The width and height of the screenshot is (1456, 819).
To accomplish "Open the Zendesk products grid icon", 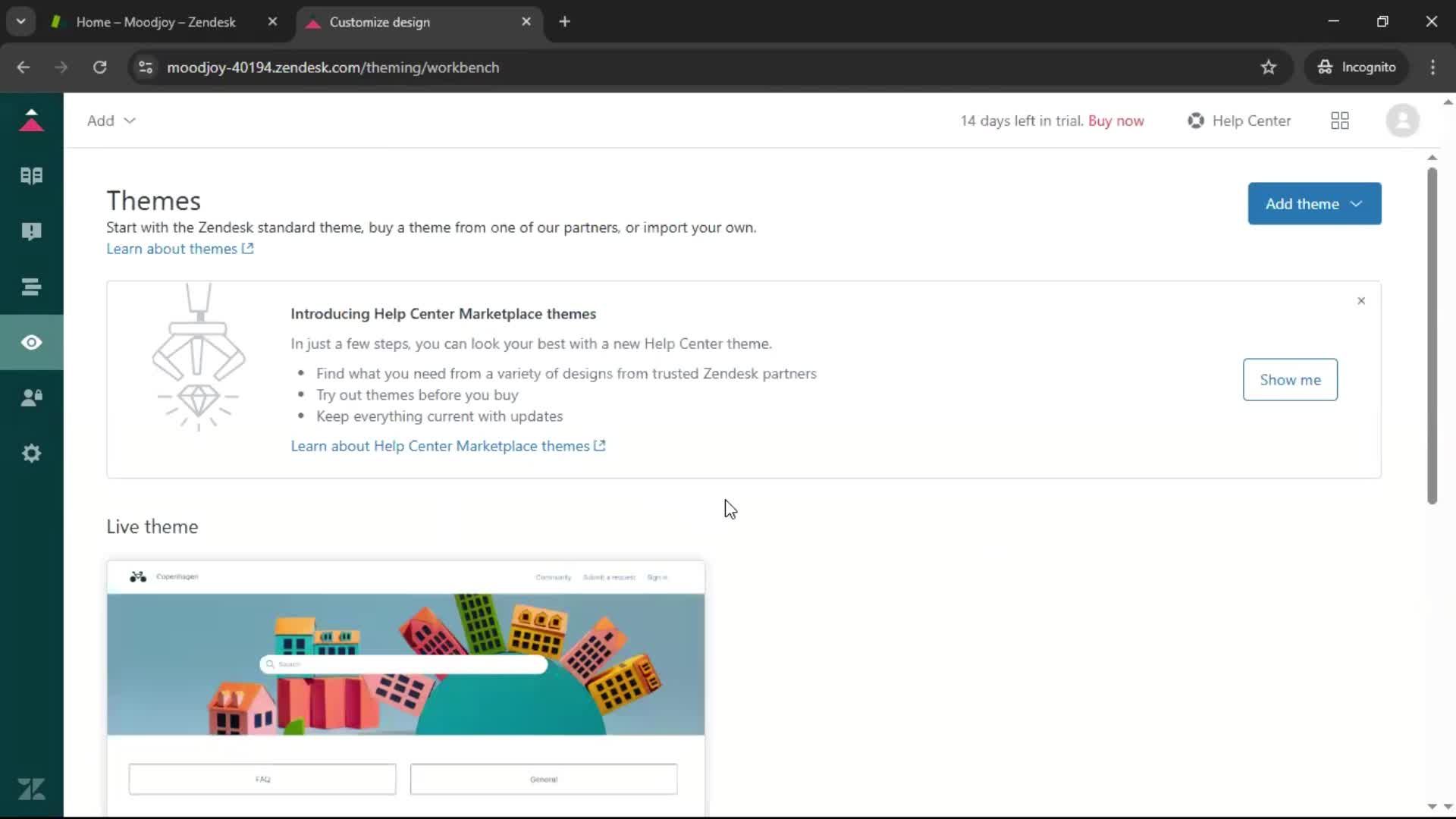I will (1340, 121).
